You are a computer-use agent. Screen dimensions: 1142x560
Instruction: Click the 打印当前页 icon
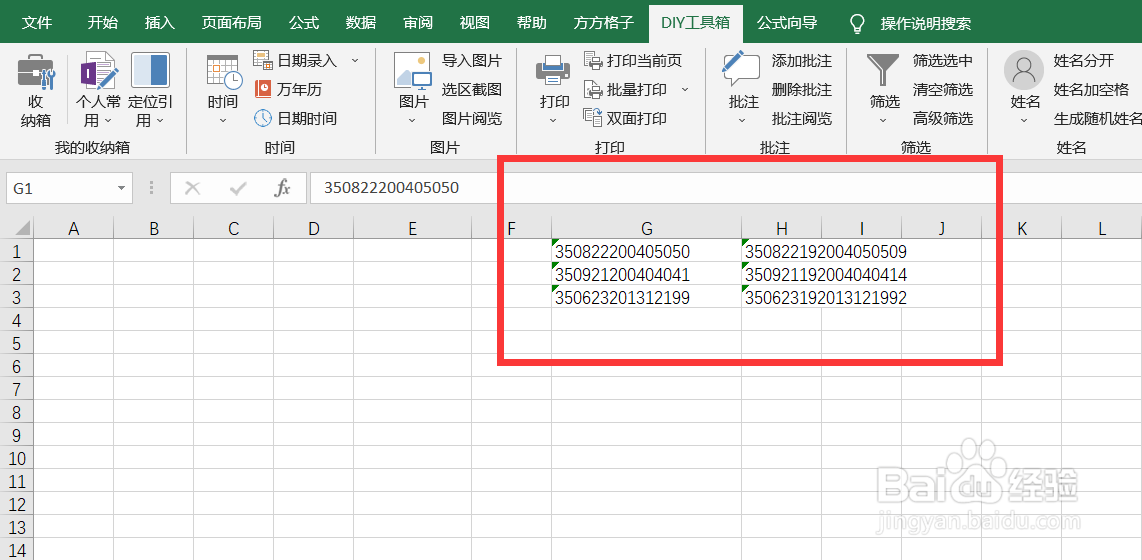[x=593, y=60]
